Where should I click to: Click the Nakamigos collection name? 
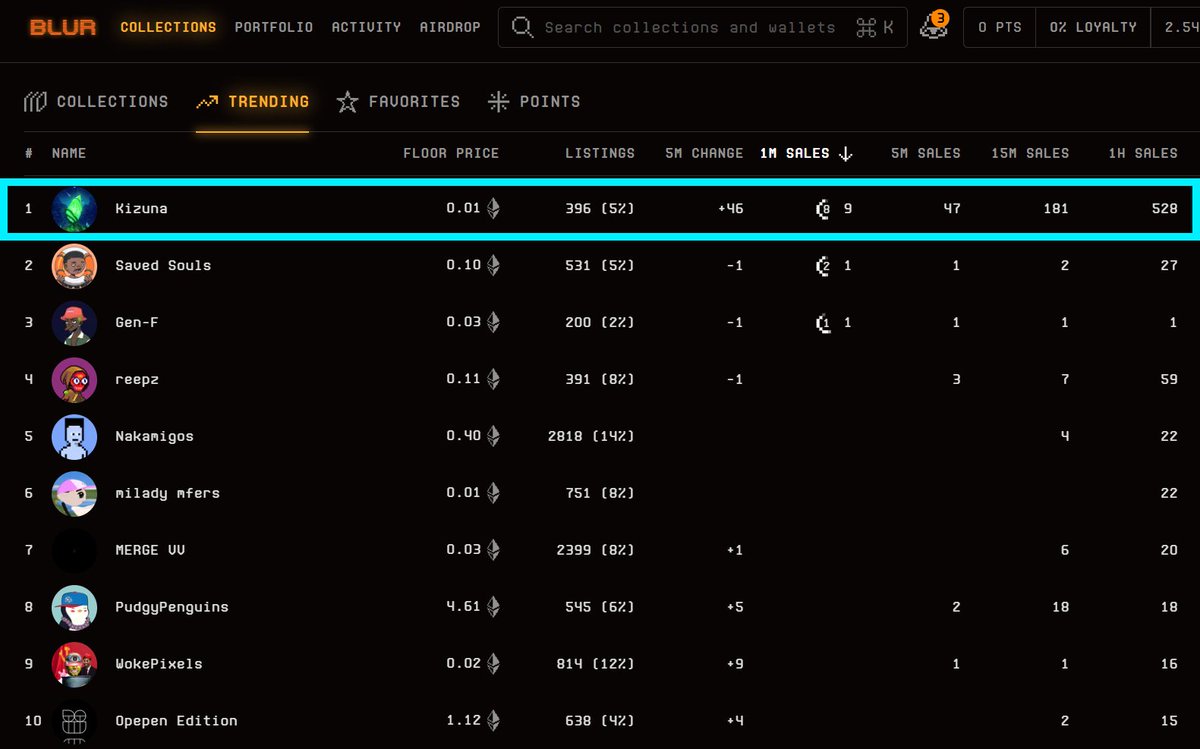(154, 437)
